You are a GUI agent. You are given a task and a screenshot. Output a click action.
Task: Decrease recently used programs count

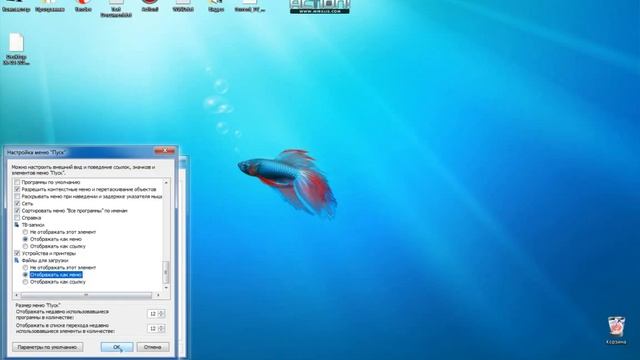(161, 316)
